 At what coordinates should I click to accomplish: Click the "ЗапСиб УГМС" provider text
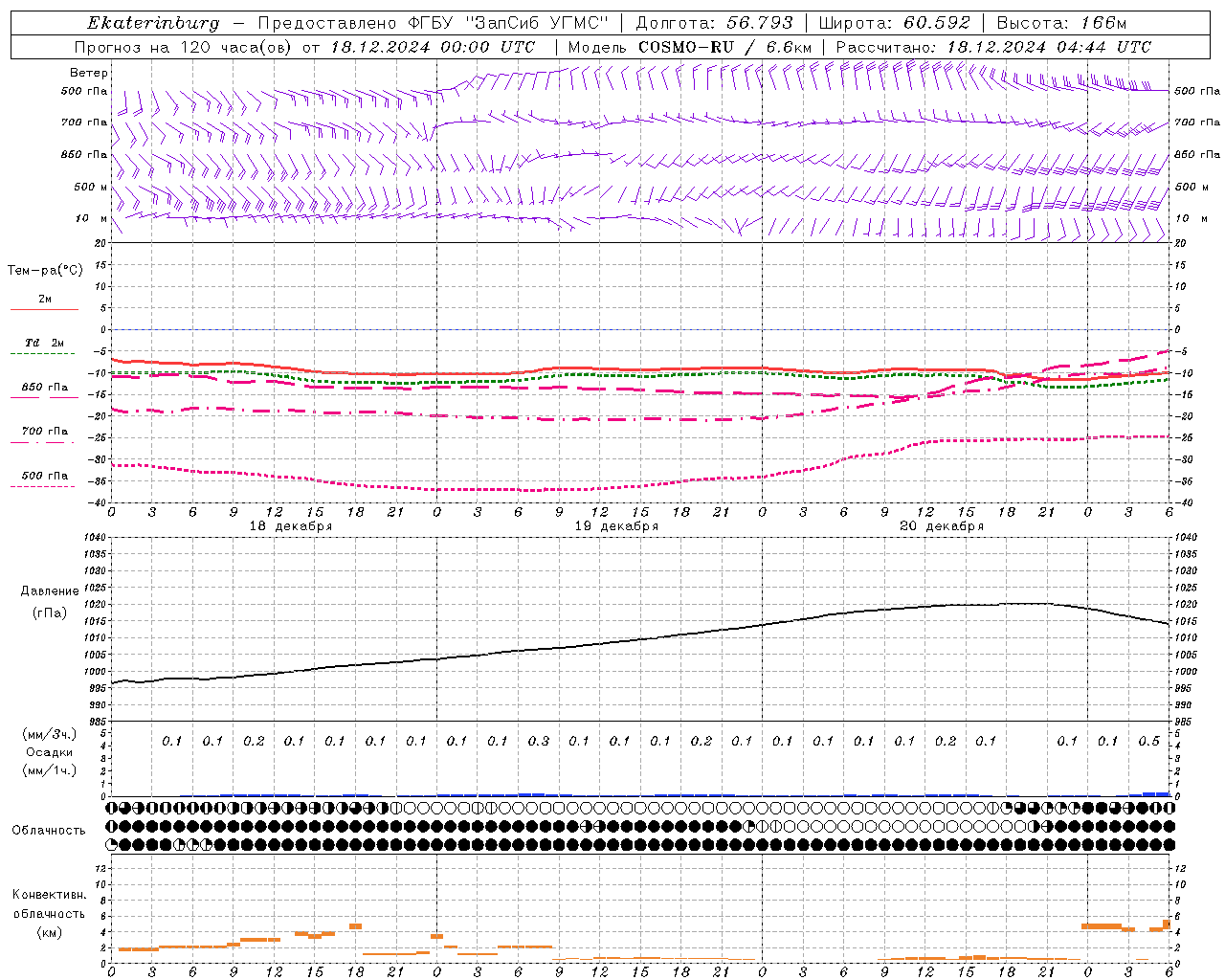coord(536,23)
